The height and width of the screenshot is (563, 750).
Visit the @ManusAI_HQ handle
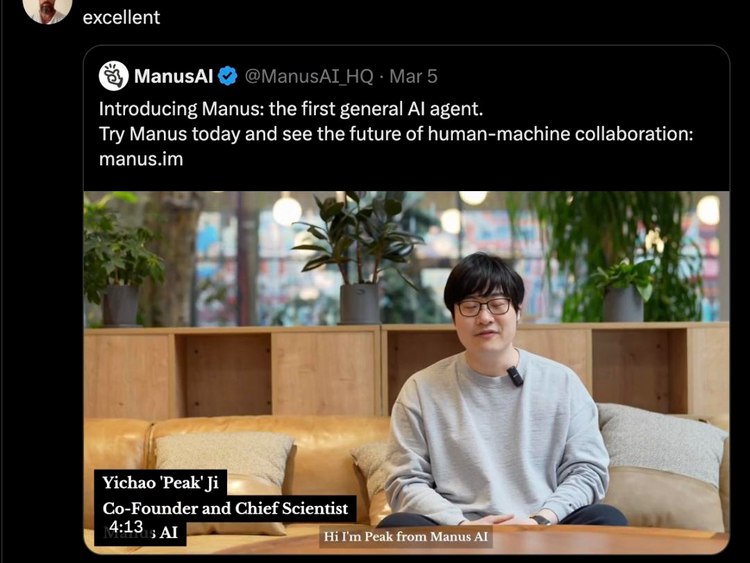pyautogui.click(x=309, y=77)
